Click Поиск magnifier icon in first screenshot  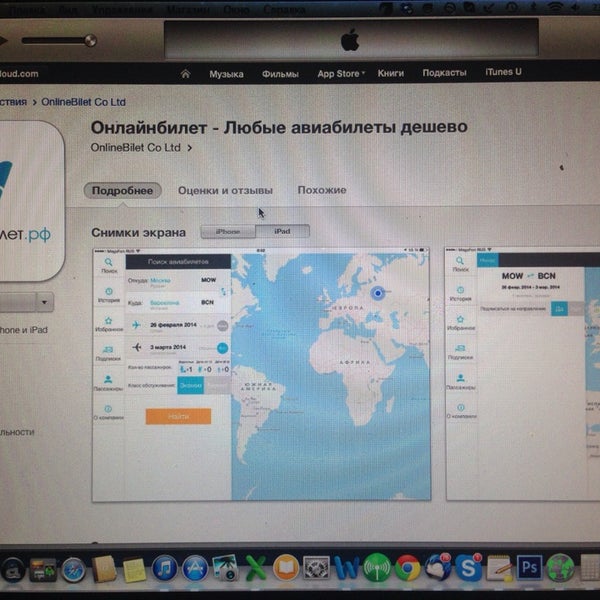coord(109,262)
